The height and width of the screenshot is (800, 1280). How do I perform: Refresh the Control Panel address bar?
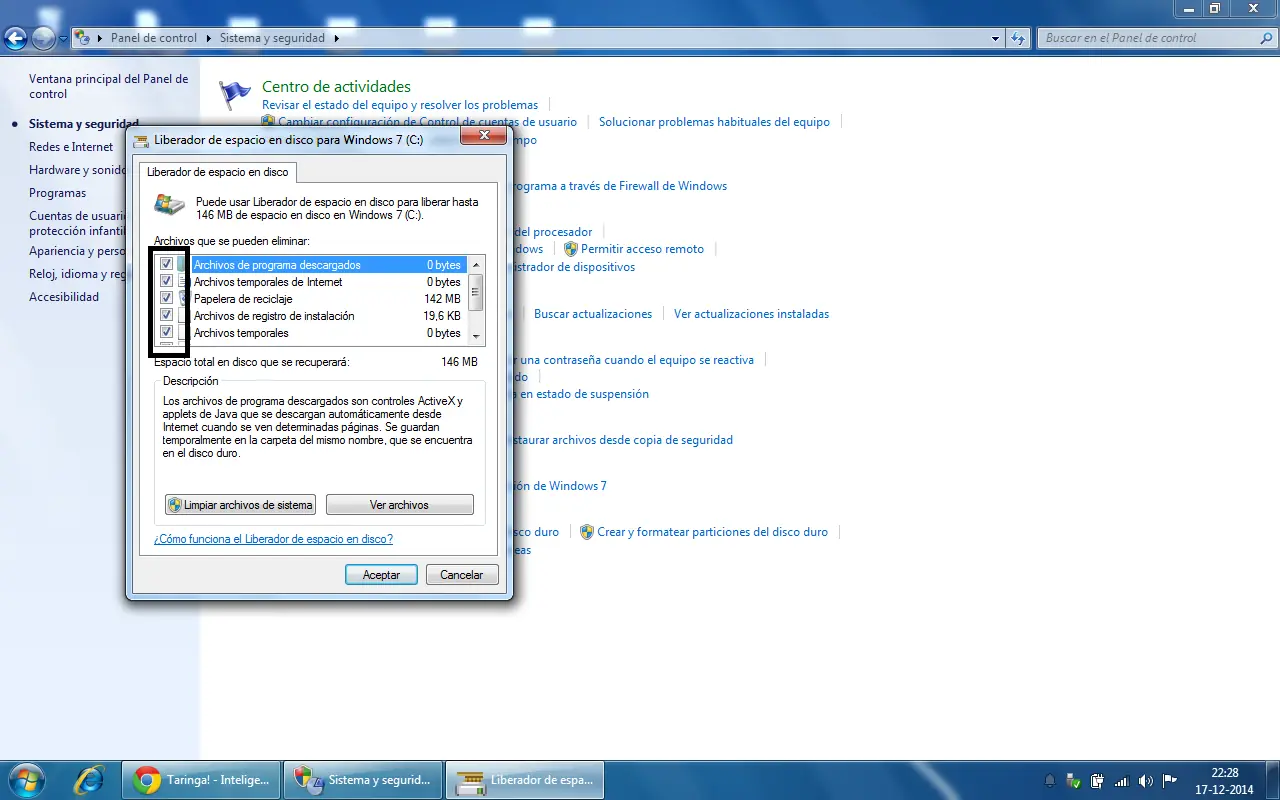pyautogui.click(x=1019, y=38)
